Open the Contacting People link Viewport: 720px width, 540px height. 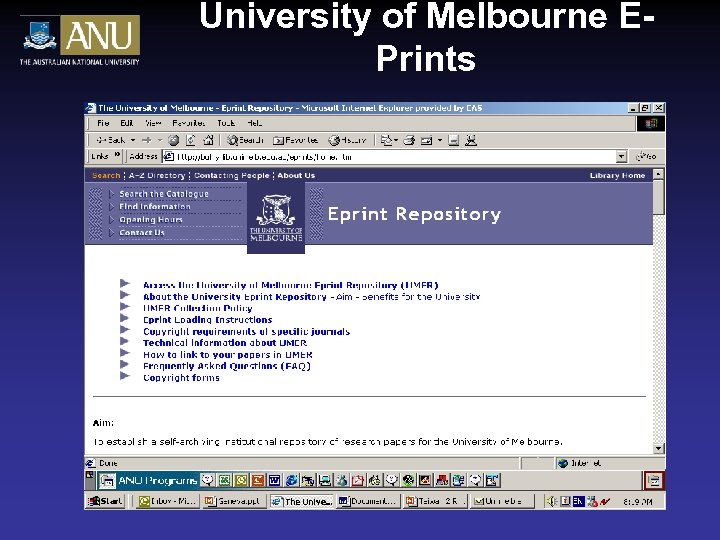click(x=231, y=175)
